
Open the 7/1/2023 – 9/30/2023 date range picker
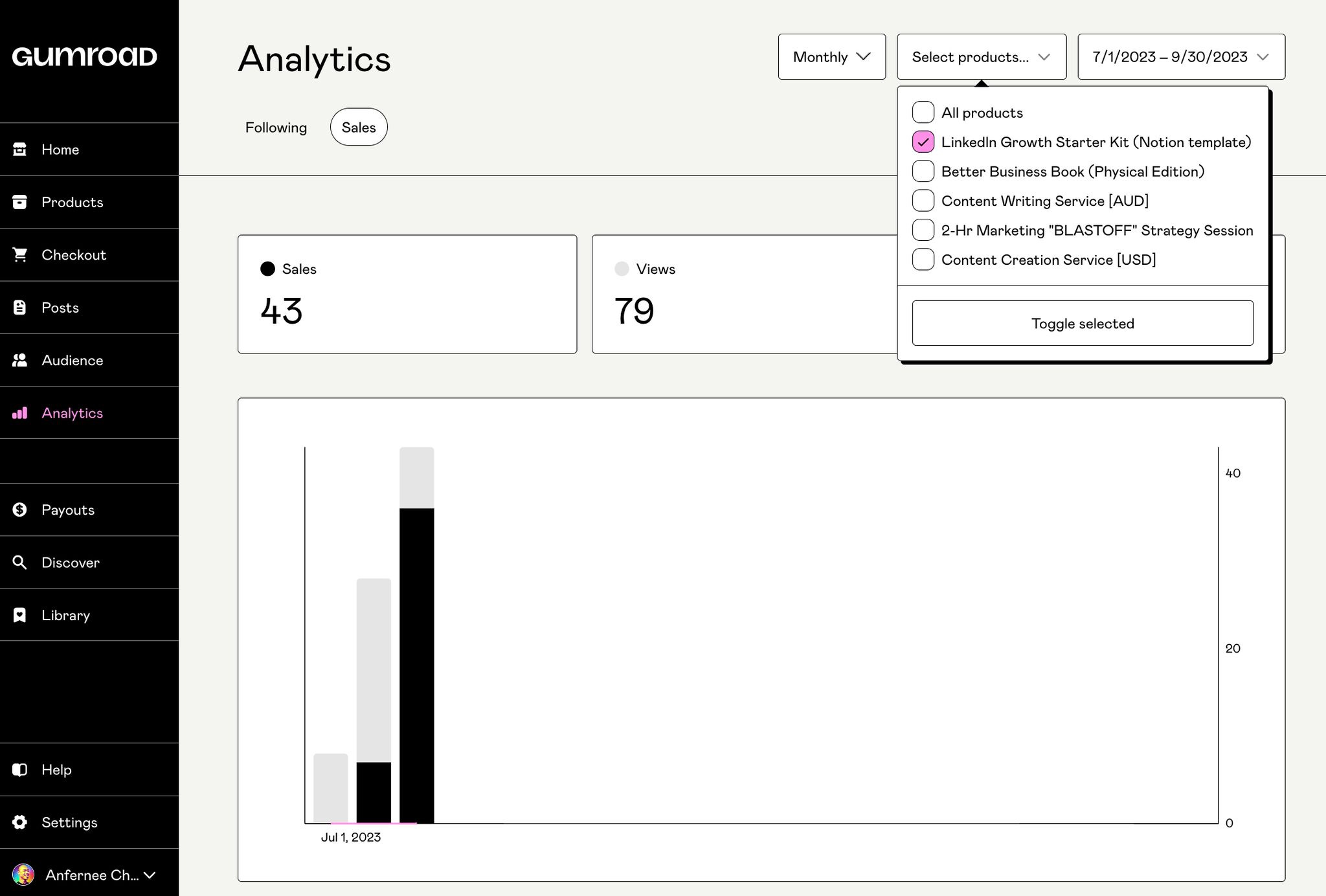click(1181, 57)
